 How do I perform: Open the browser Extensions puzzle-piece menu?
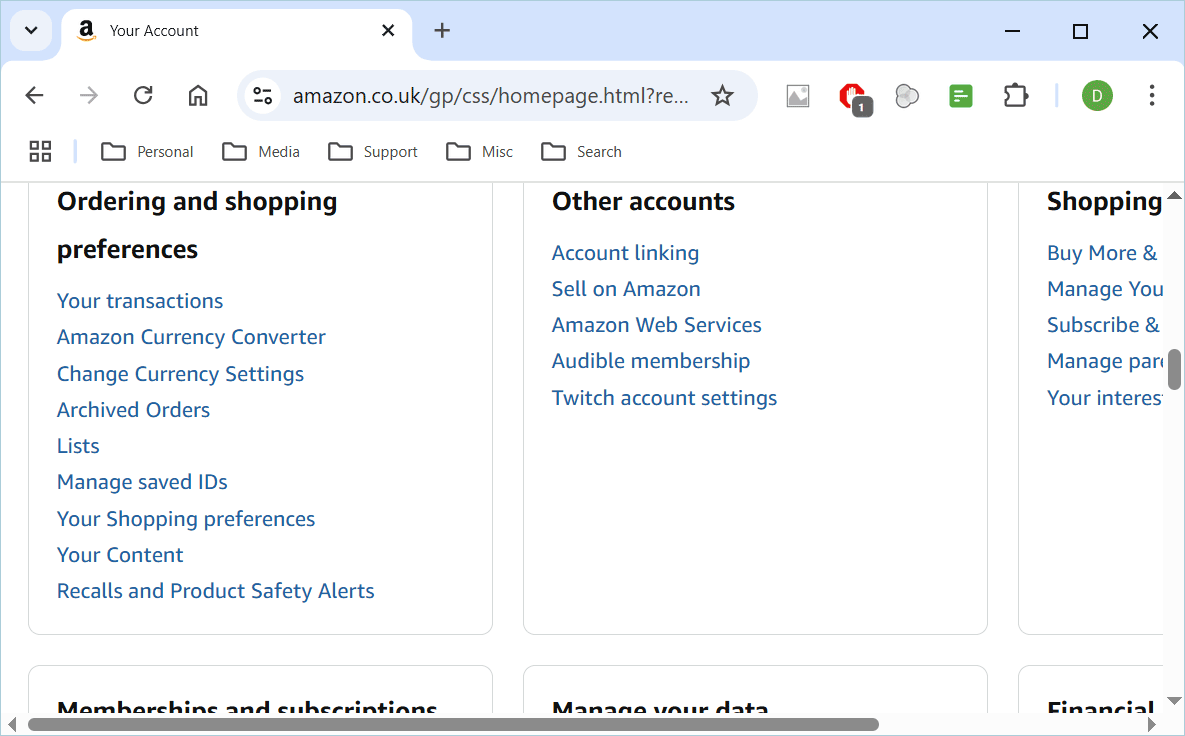tap(1015, 95)
